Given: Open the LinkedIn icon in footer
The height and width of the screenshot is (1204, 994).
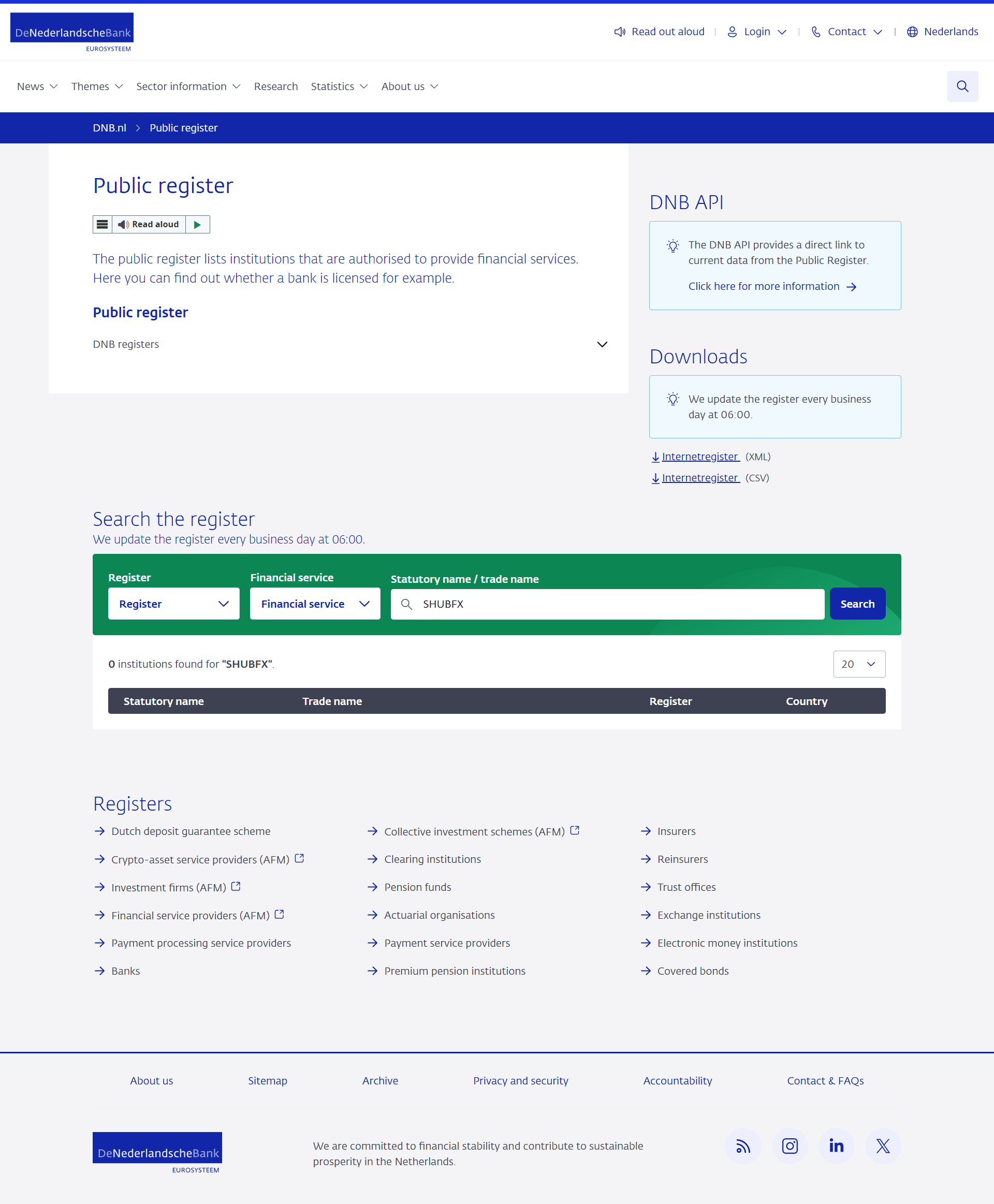Looking at the screenshot, I should [836, 1146].
